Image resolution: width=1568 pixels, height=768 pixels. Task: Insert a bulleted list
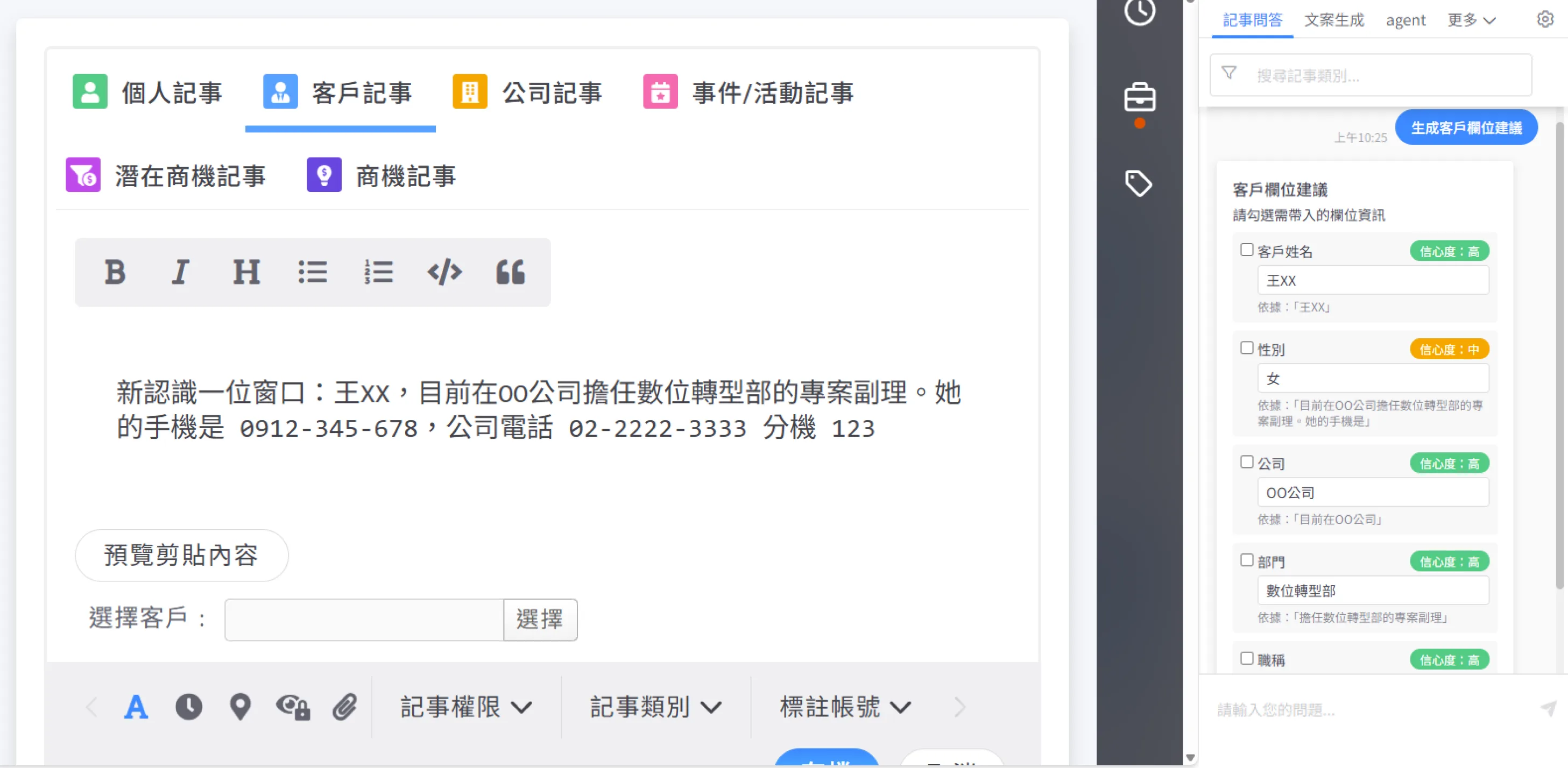pyautogui.click(x=313, y=272)
